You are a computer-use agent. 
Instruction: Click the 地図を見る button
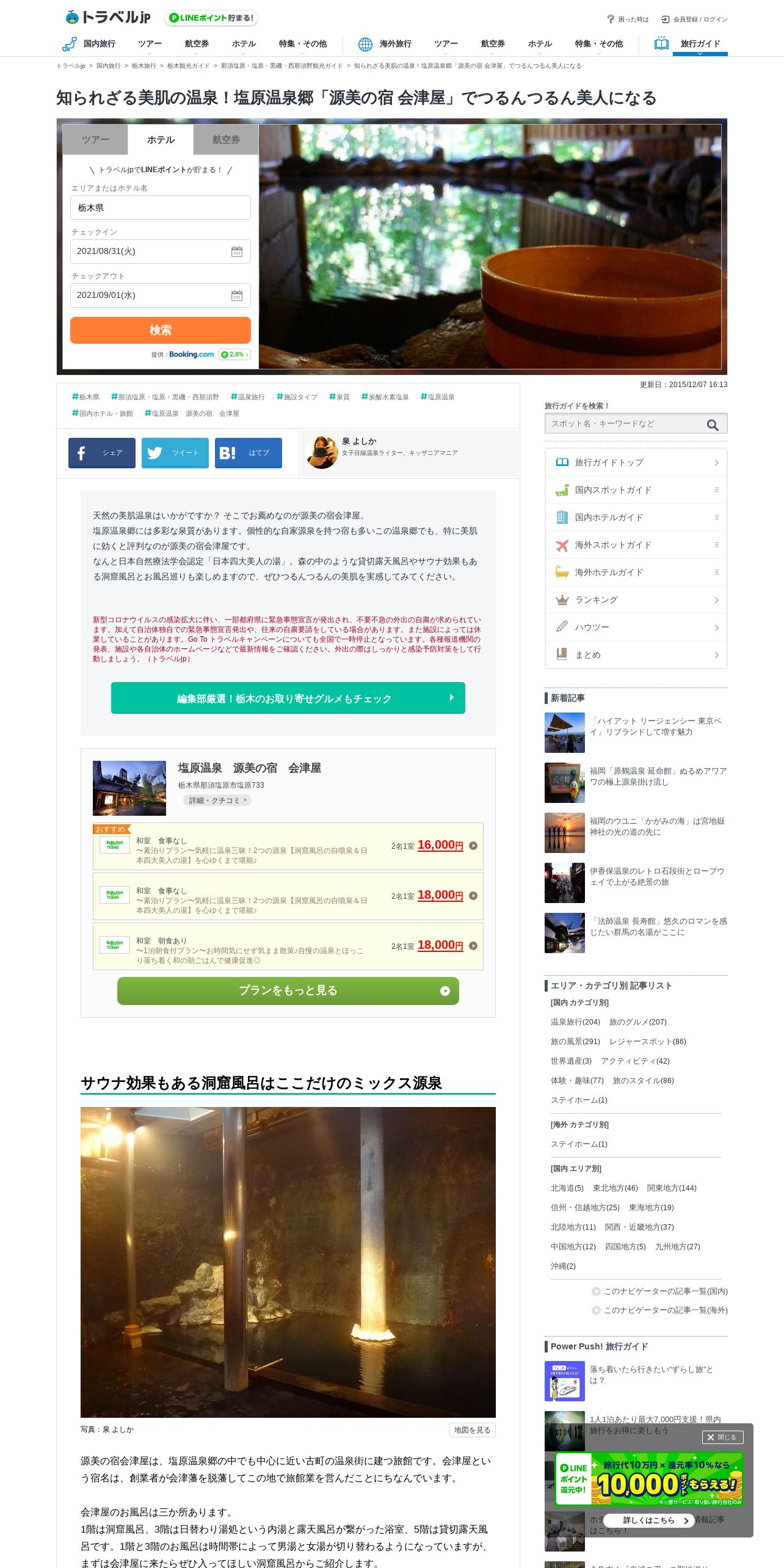coord(472,1430)
